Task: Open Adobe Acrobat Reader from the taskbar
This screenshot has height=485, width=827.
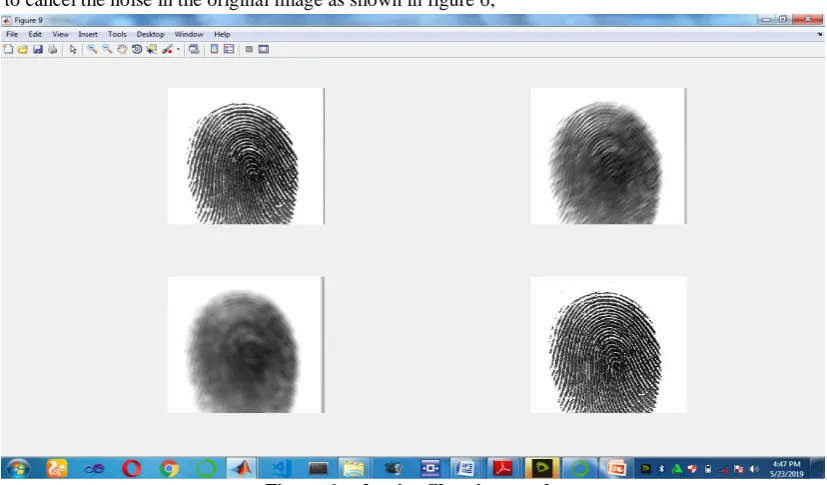Action: click(x=502, y=468)
